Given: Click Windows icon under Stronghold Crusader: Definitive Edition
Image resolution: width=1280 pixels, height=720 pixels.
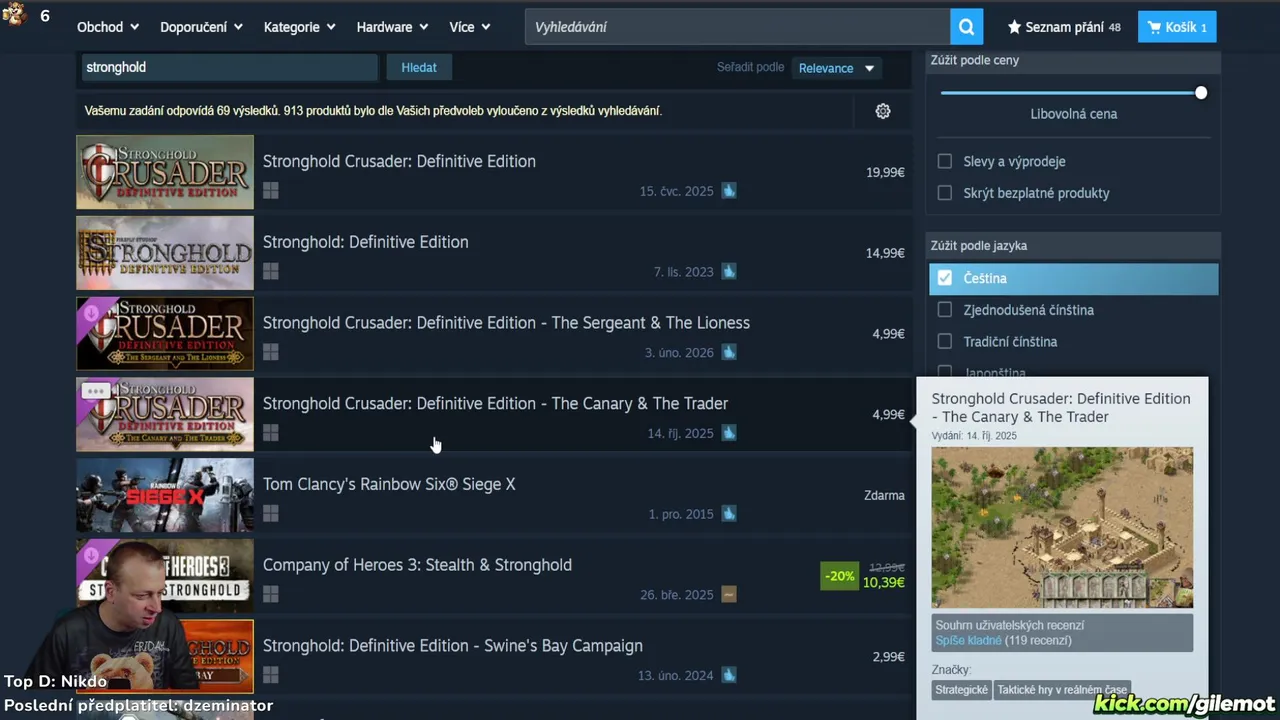Looking at the screenshot, I should coord(270,190).
